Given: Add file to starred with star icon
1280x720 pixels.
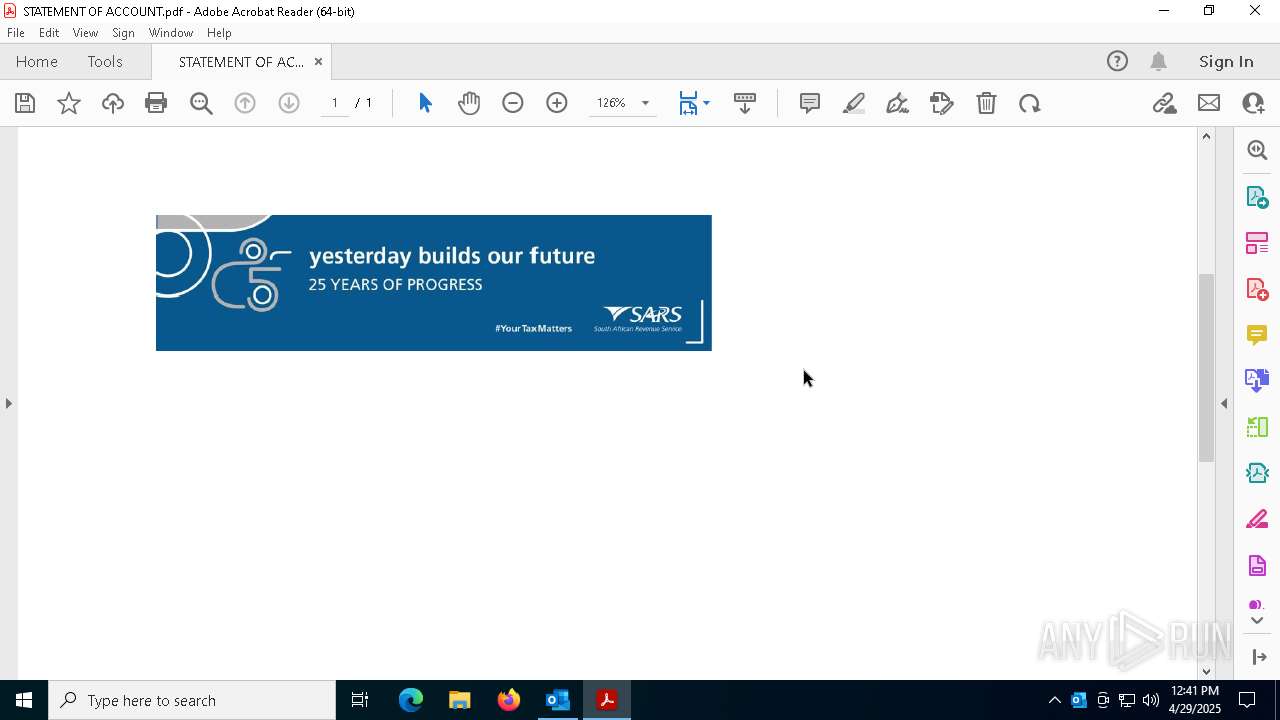Looking at the screenshot, I should tap(69, 103).
